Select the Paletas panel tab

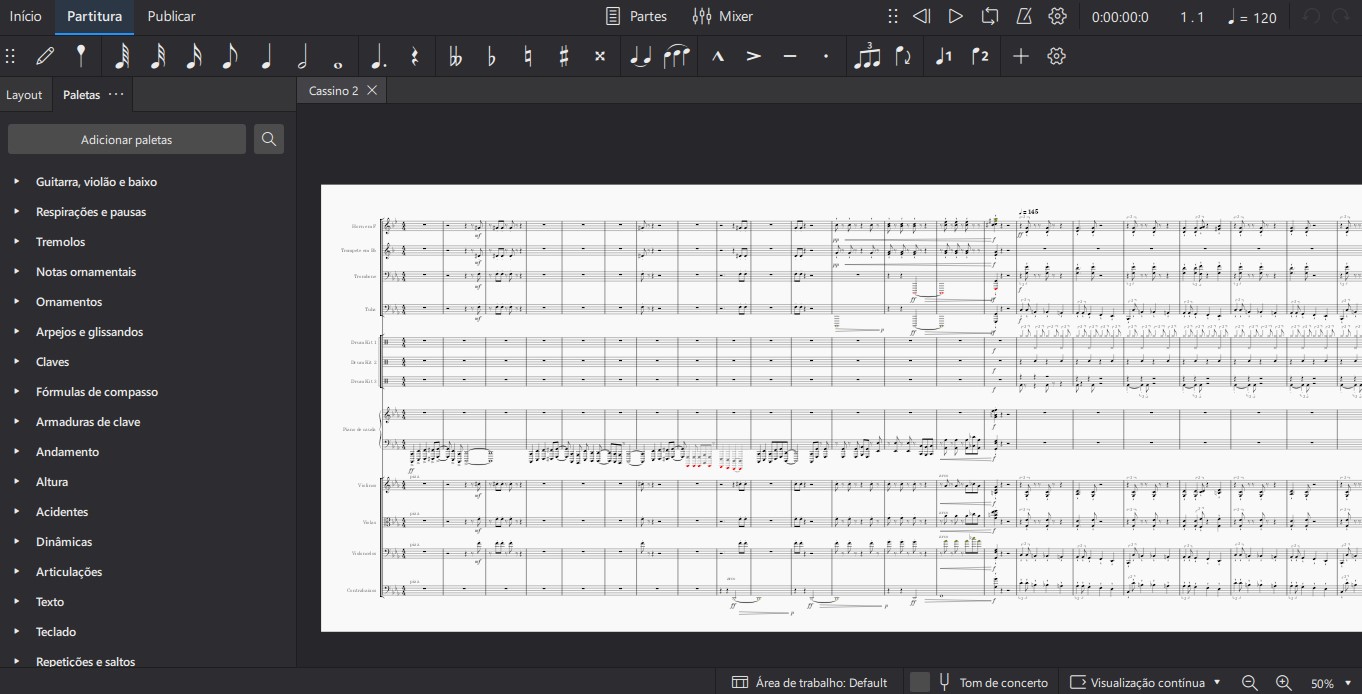click(81, 95)
